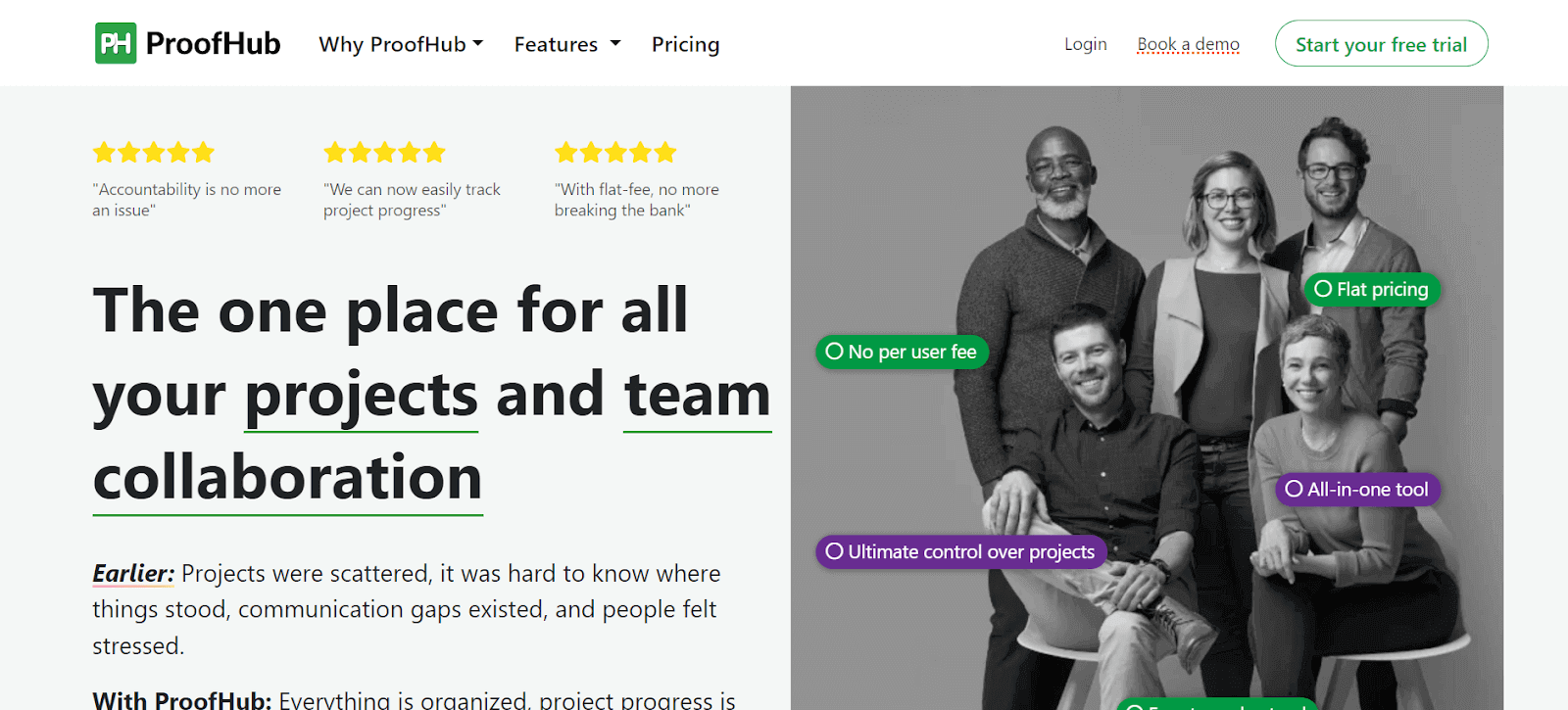Click the Login link

click(x=1086, y=44)
